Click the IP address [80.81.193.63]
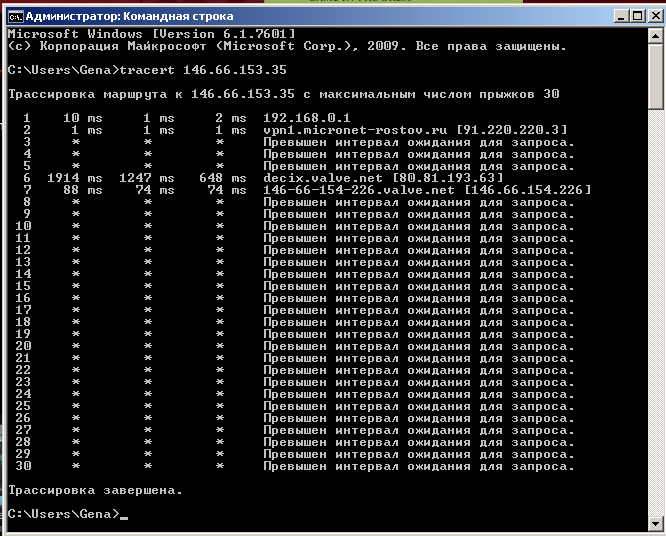666x536 pixels. (x=448, y=178)
